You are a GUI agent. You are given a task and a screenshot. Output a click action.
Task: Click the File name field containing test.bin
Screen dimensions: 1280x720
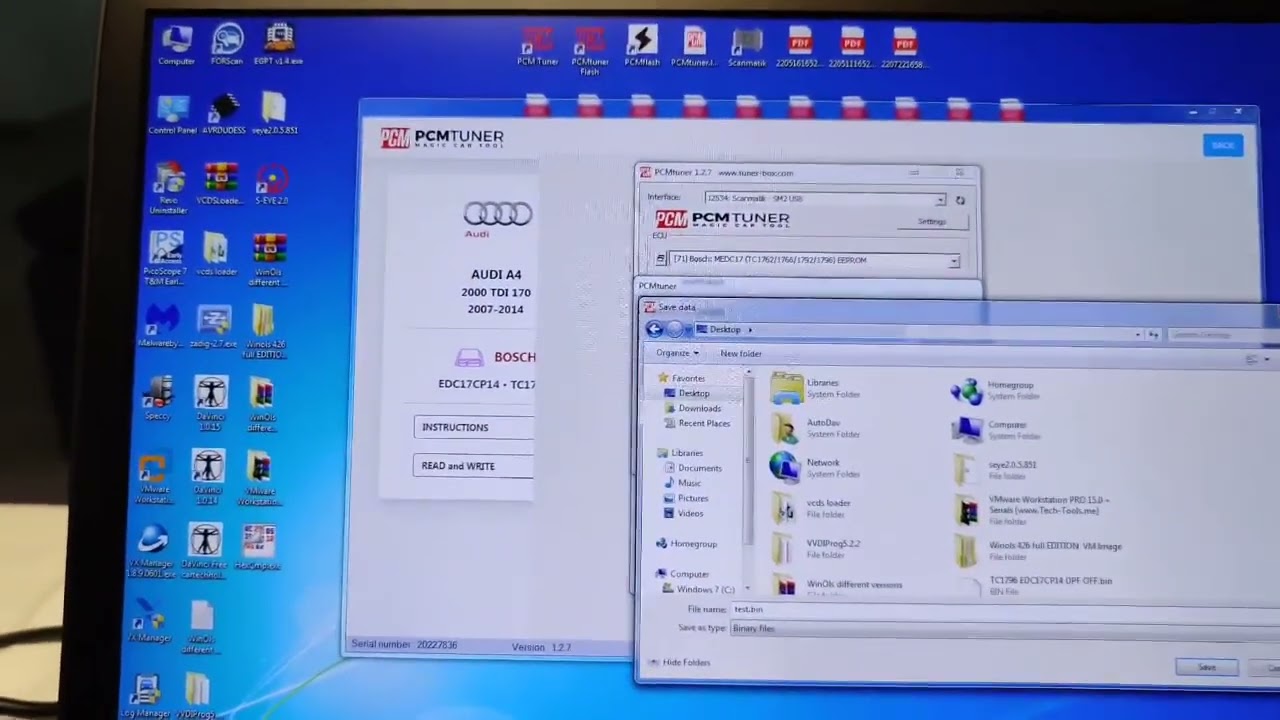1005,609
